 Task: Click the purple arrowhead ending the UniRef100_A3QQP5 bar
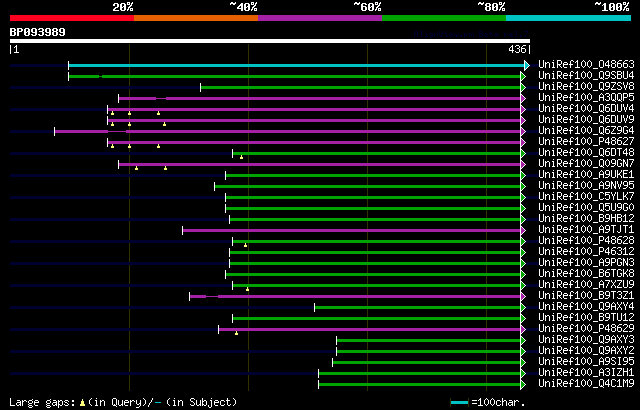[x=523, y=98]
